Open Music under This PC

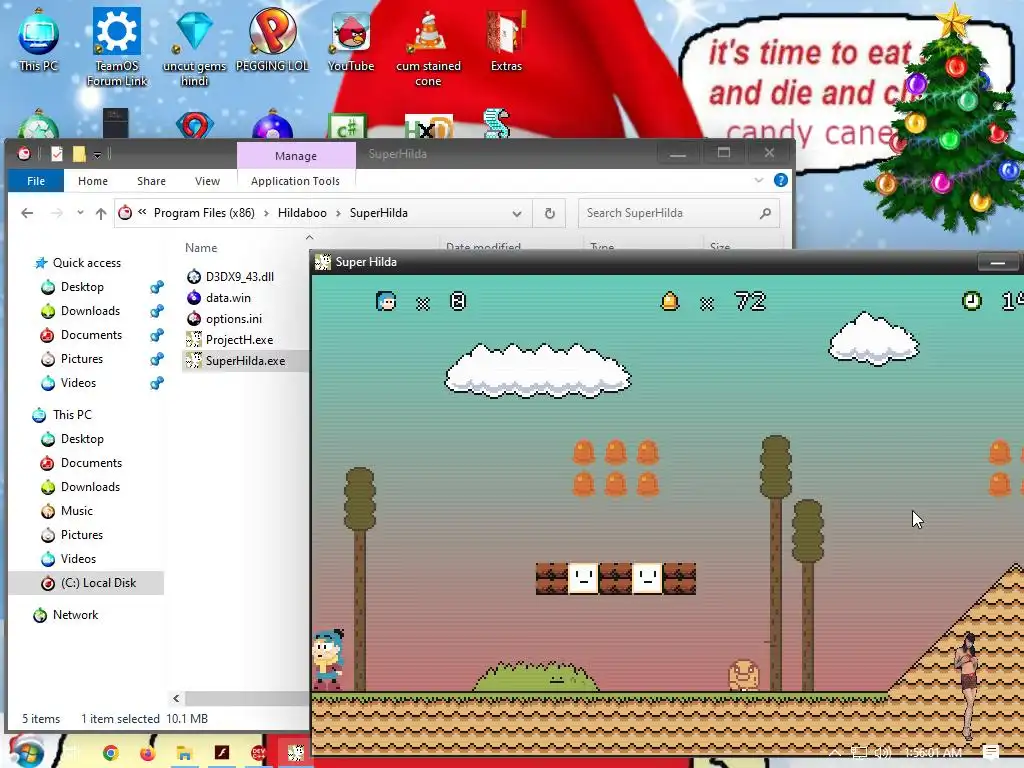point(76,511)
